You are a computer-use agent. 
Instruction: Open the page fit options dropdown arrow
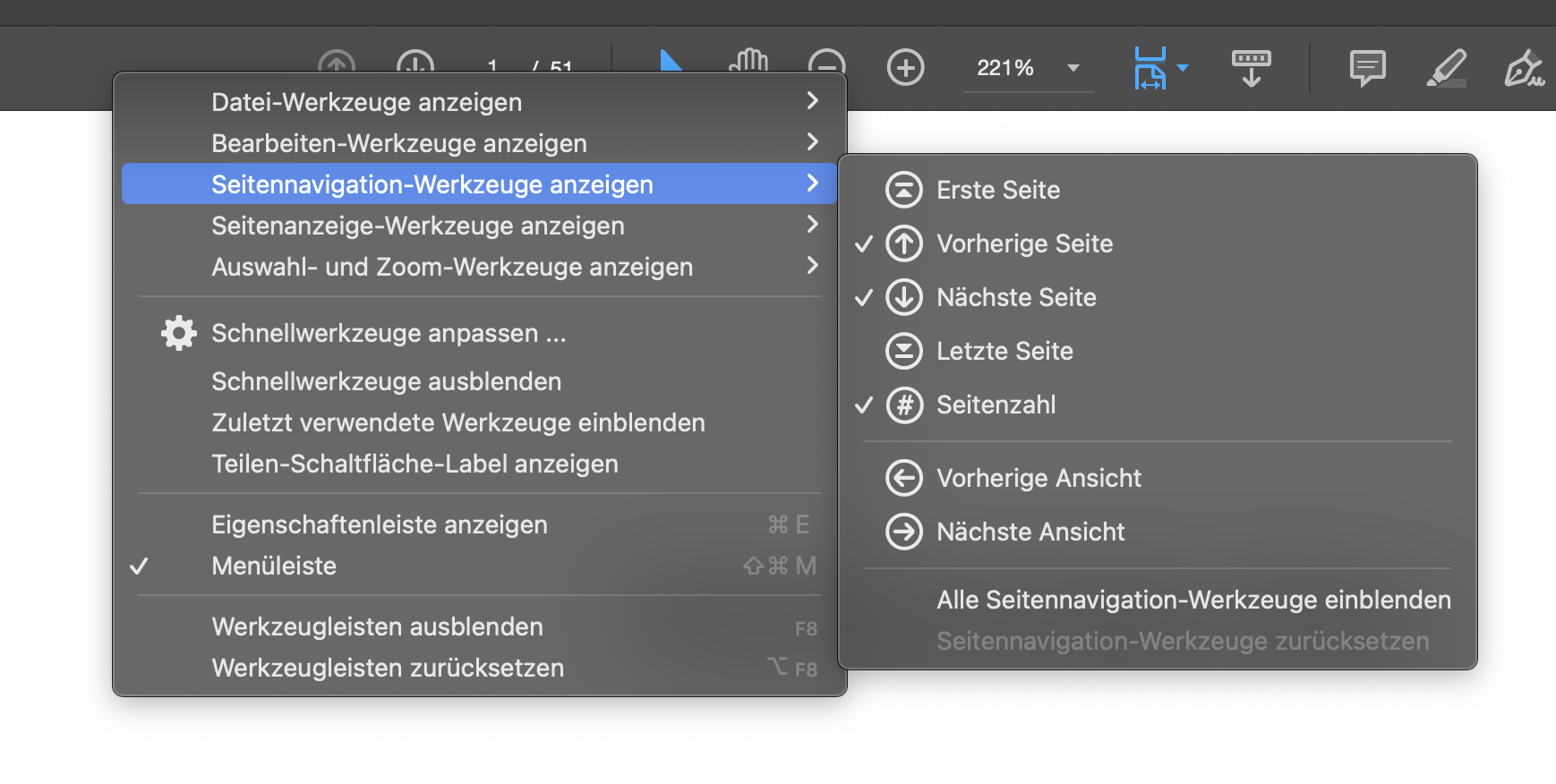[x=1183, y=68]
